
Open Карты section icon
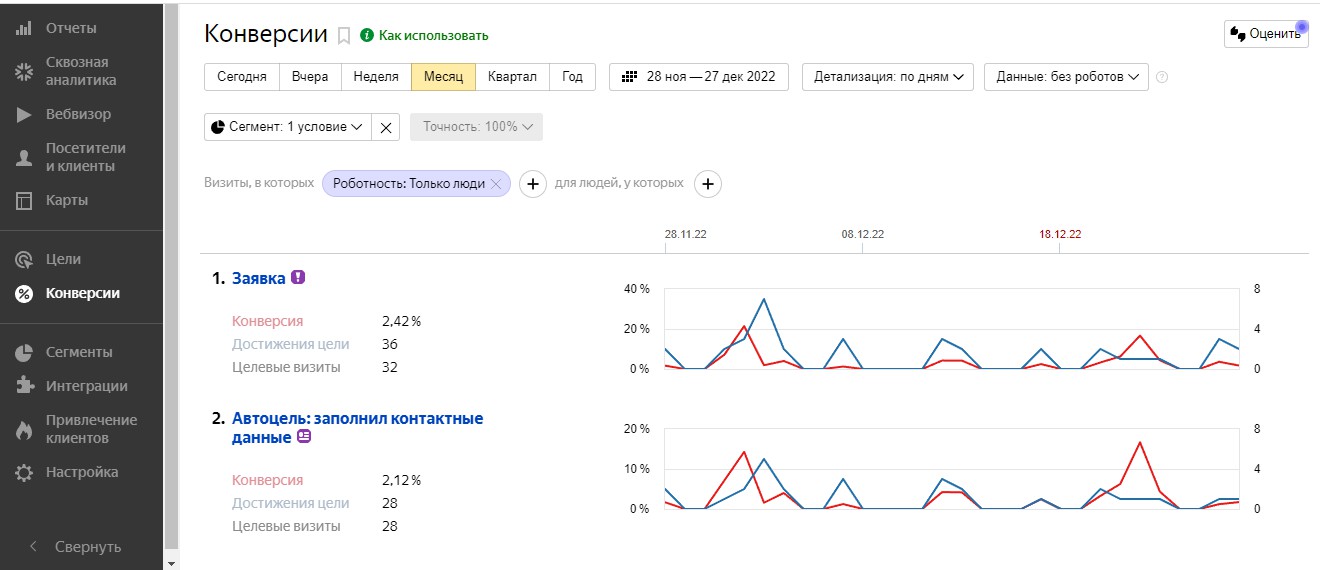(x=24, y=200)
